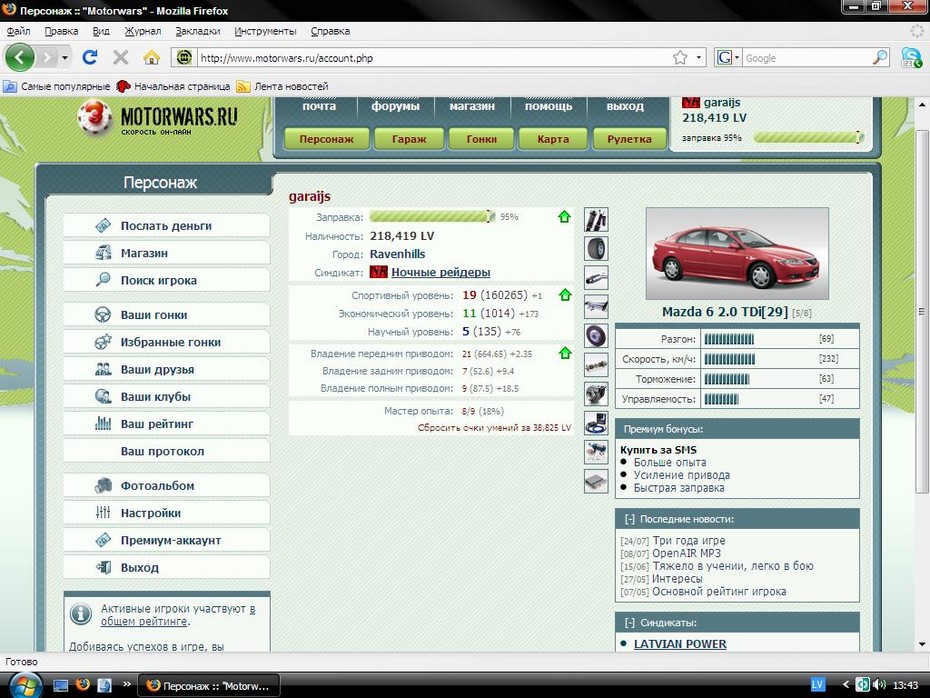Show hidden system tray icons
The width and height of the screenshot is (930, 698).
(846, 685)
